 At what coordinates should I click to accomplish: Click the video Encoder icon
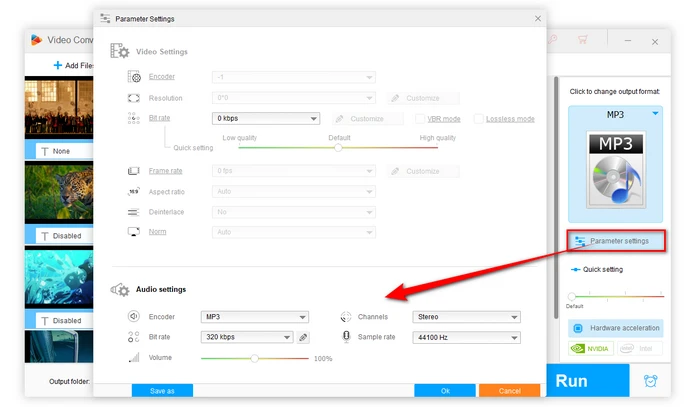click(134, 77)
